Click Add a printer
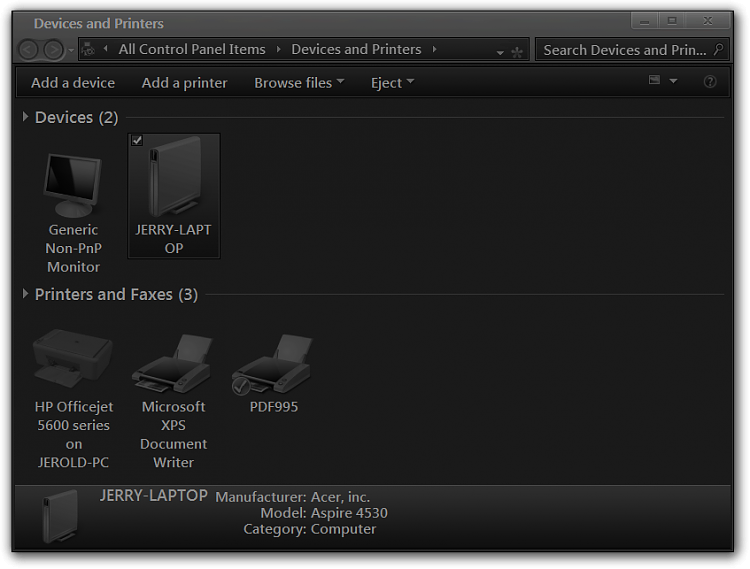 [x=184, y=83]
